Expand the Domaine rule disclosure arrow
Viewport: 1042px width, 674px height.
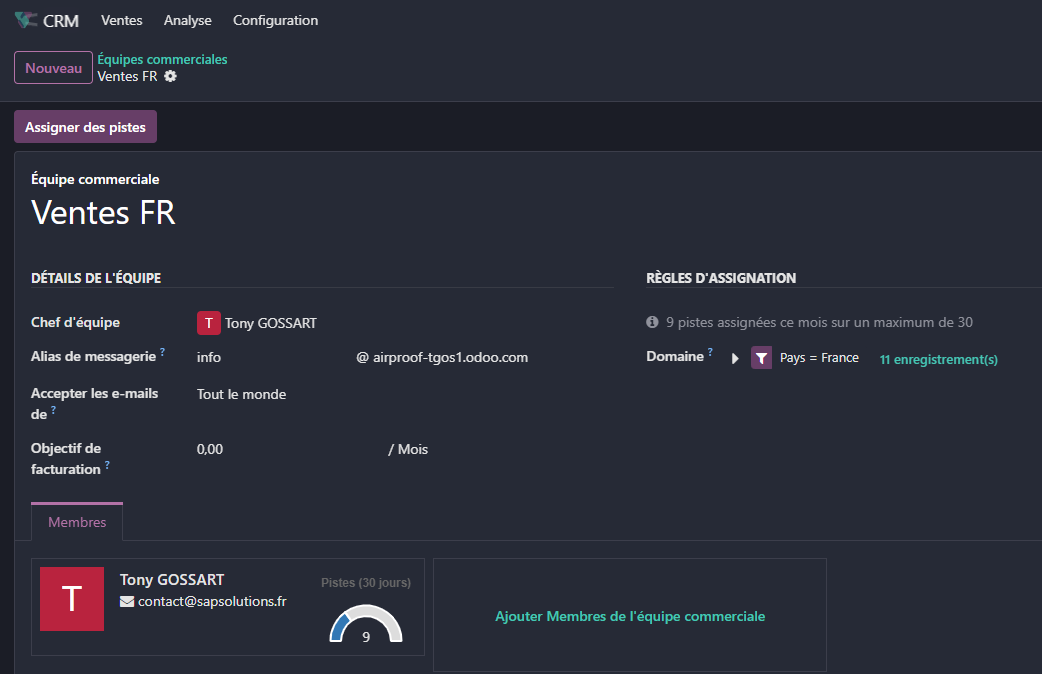coord(734,357)
